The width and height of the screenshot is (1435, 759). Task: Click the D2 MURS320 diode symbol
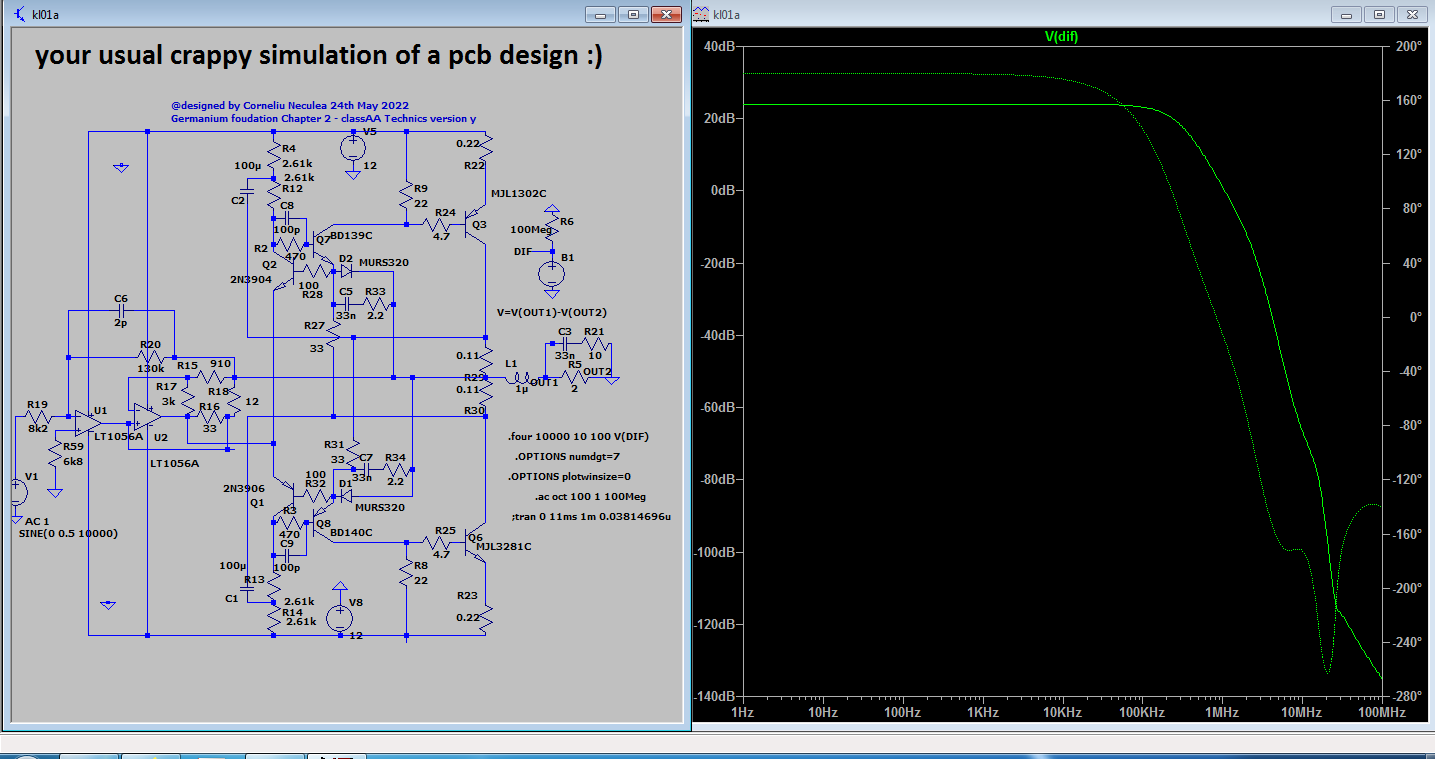pyautogui.click(x=346, y=271)
